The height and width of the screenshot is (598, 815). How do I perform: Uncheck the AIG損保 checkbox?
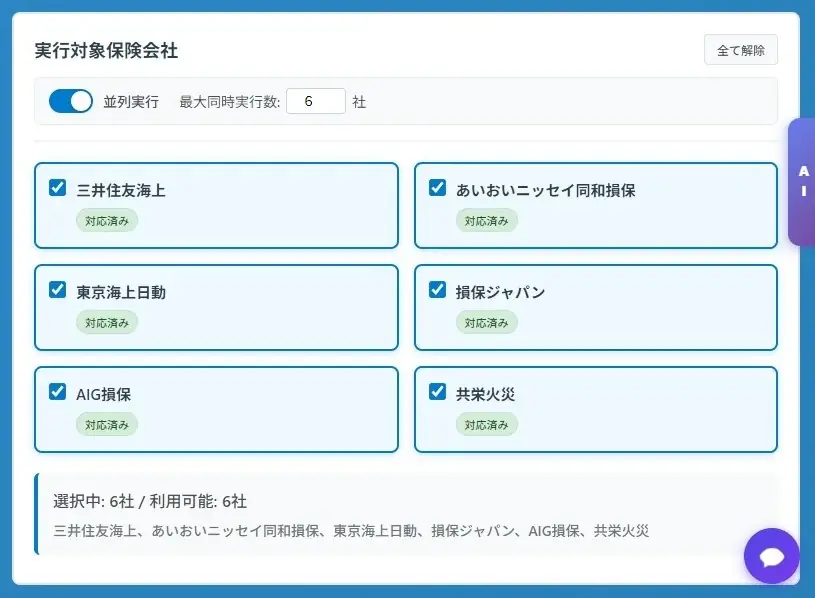pos(57,391)
